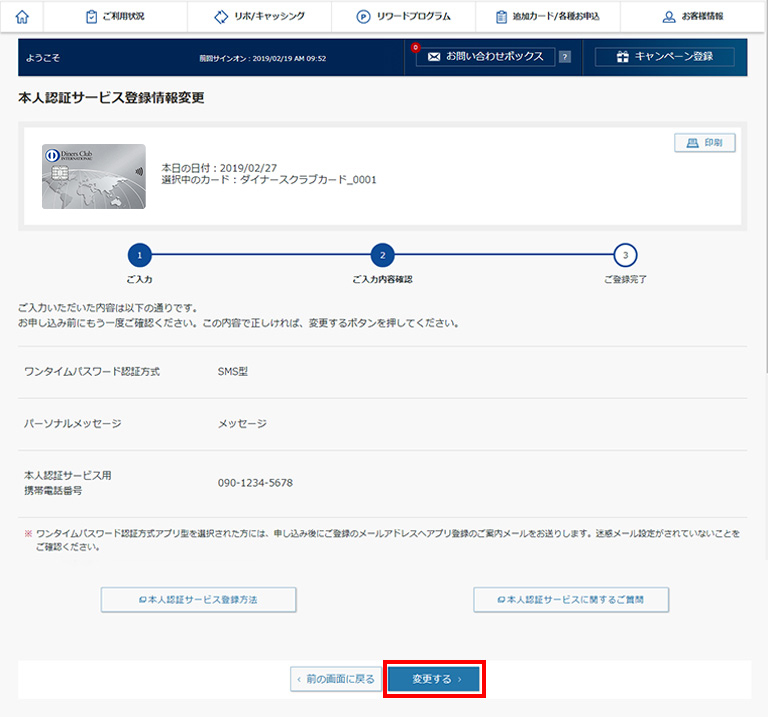Click the page's vertical scrollbar
Viewport: 768px width, 717px height.
click(x=763, y=200)
